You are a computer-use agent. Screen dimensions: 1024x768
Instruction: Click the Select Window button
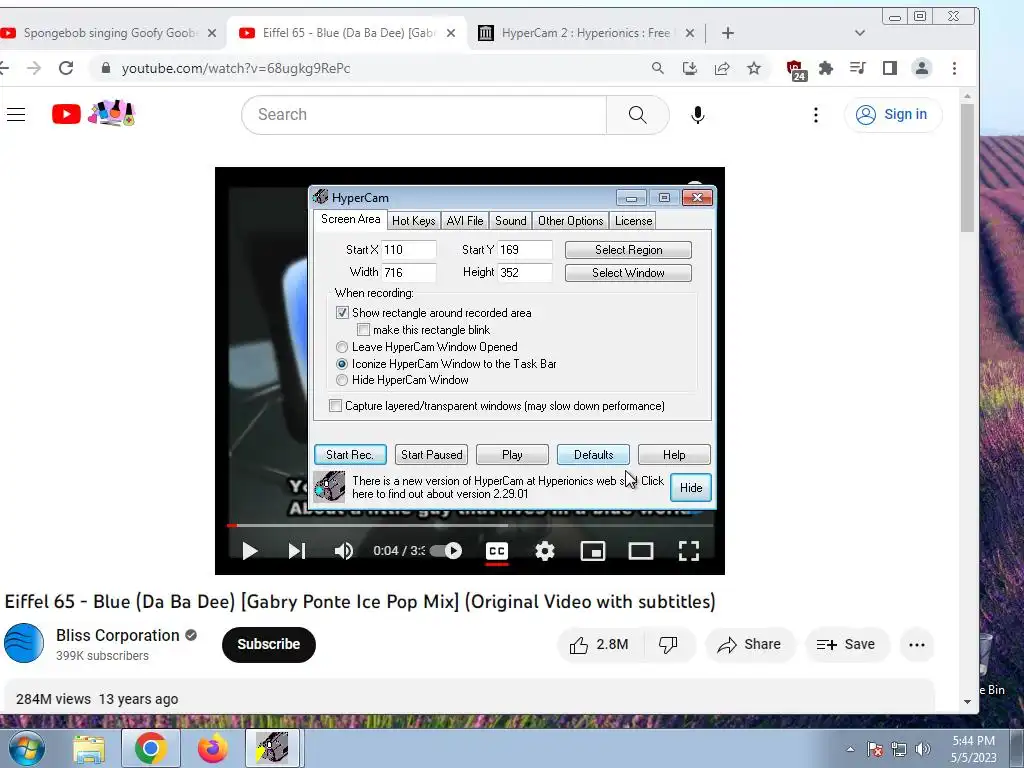click(628, 273)
